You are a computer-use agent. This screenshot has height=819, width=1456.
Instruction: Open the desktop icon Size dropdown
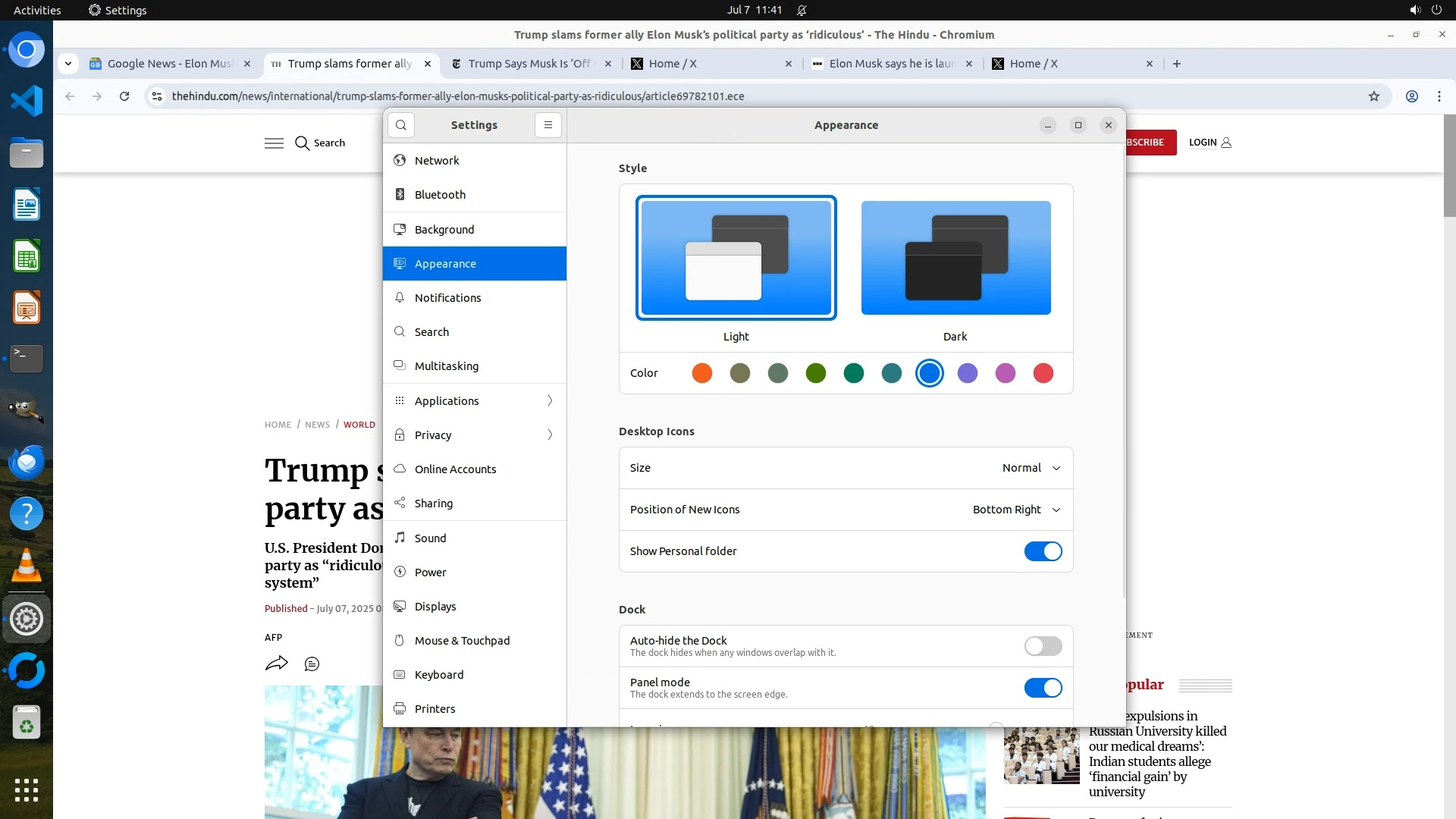(x=1031, y=468)
